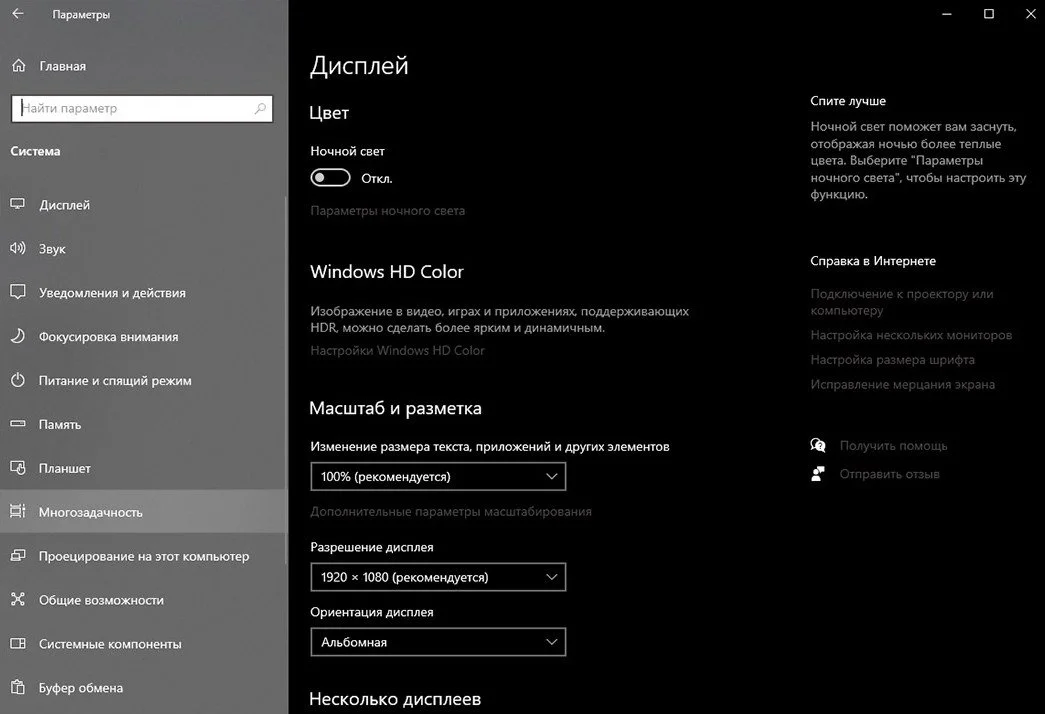Open the Фокусировка внимания moon icon

pyautogui.click(x=18, y=336)
